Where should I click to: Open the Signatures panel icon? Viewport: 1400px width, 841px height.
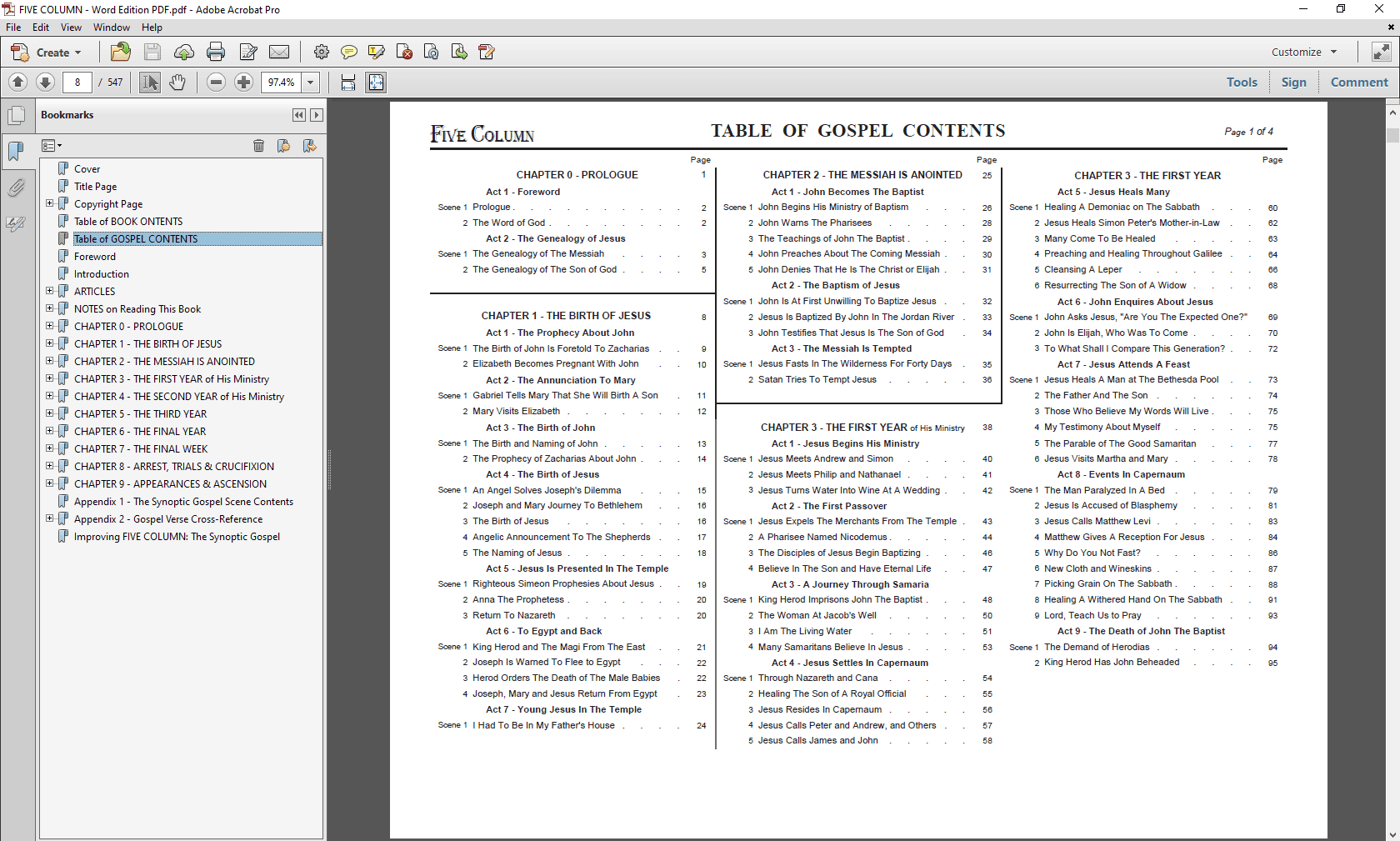(16, 223)
